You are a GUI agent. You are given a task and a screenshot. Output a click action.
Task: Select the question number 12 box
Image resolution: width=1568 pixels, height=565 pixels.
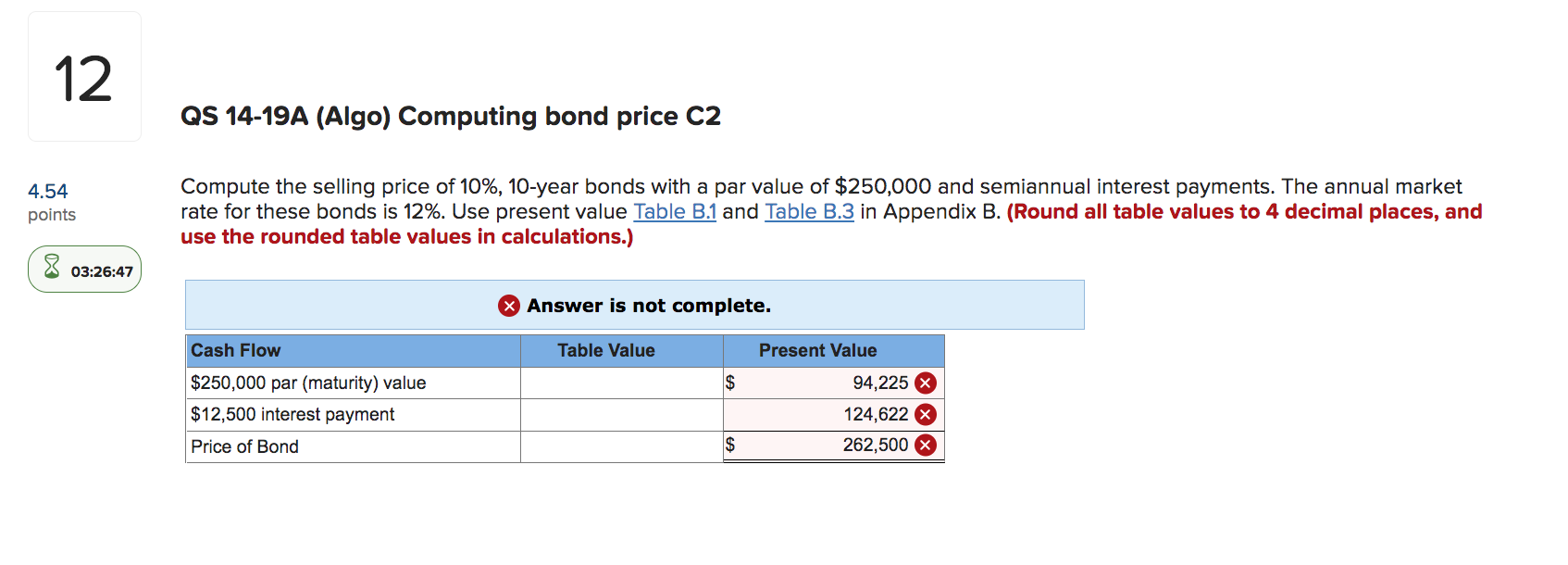[x=84, y=76]
